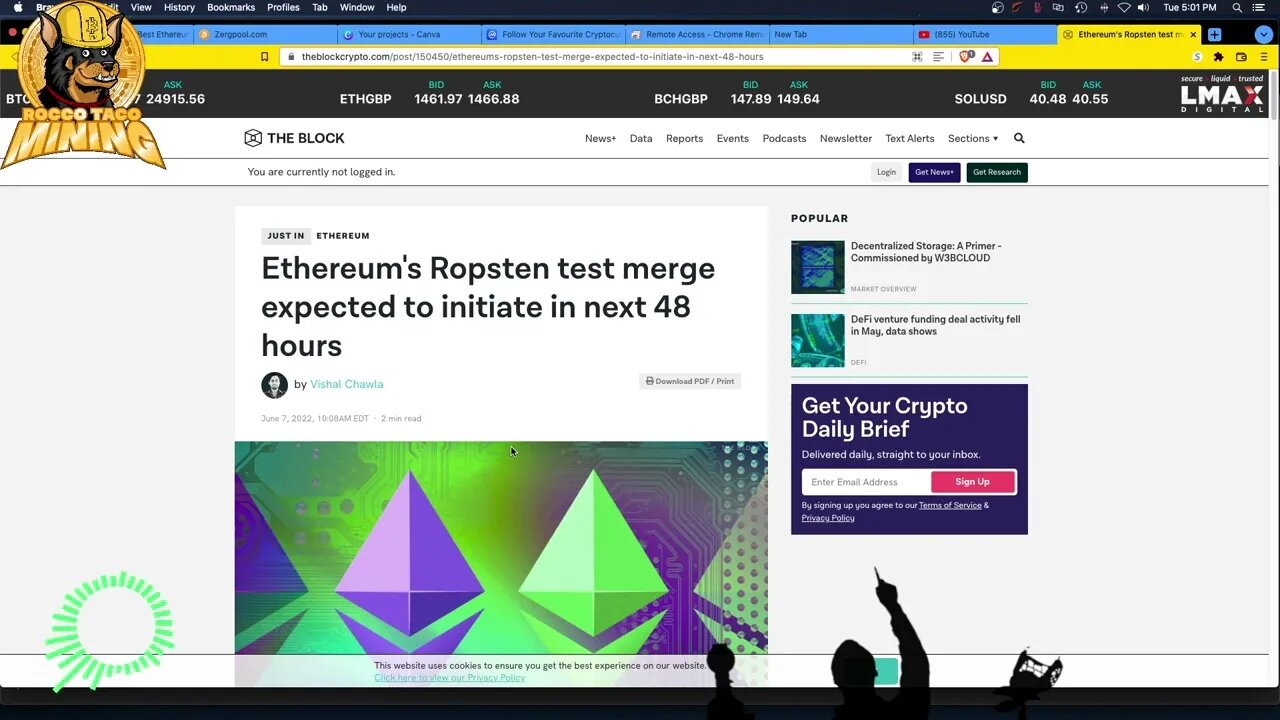1280x720 pixels.
Task: Open the Newsletter nav item
Action: click(846, 138)
